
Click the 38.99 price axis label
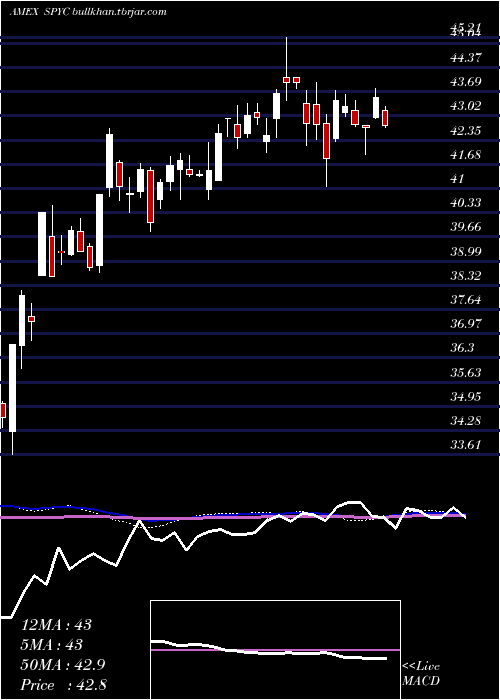tap(466, 251)
